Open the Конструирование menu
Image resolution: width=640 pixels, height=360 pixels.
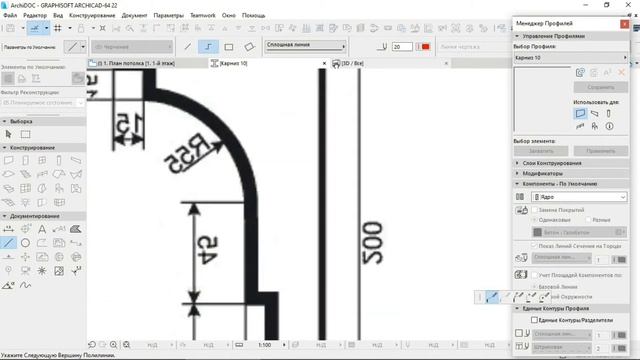point(92,15)
